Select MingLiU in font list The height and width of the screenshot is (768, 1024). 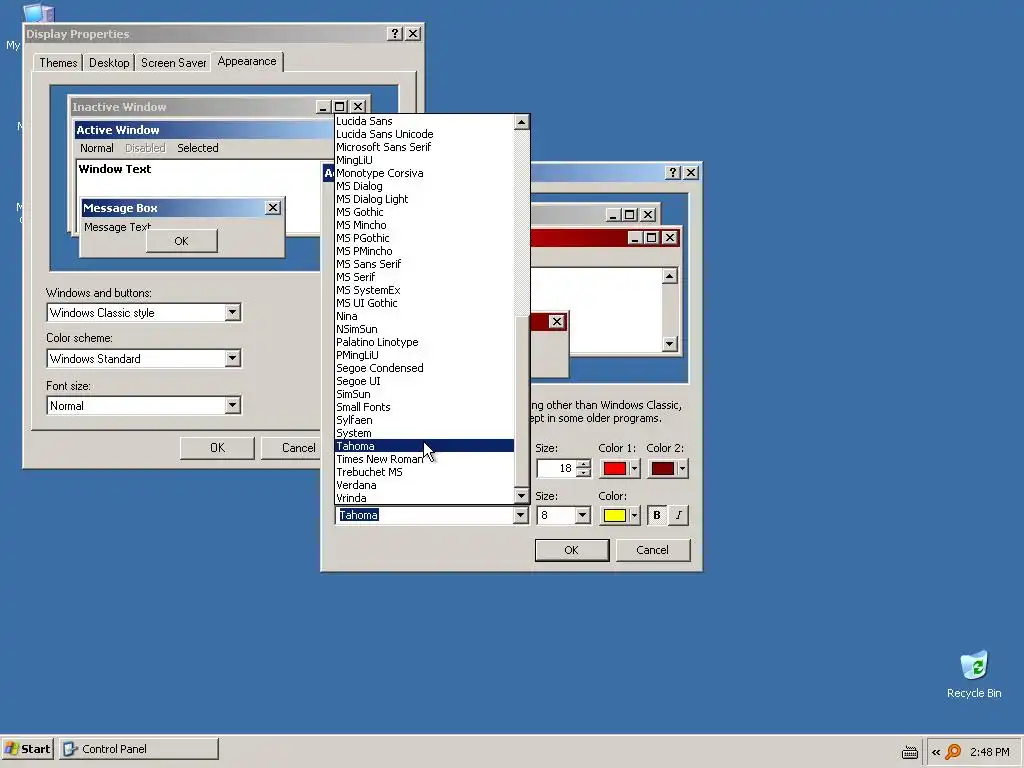tap(424, 160)
